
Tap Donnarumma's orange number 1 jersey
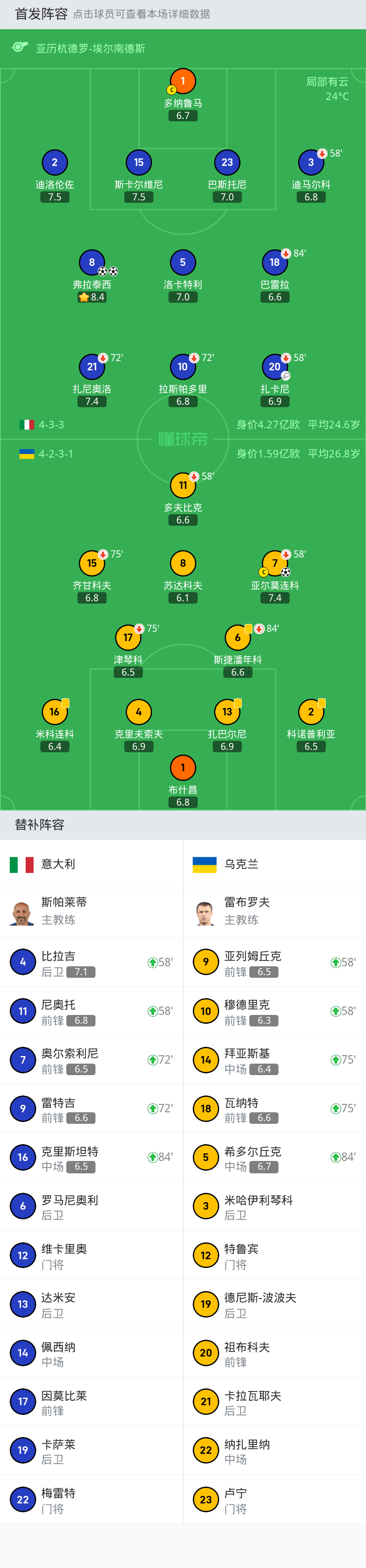(183, 81)
